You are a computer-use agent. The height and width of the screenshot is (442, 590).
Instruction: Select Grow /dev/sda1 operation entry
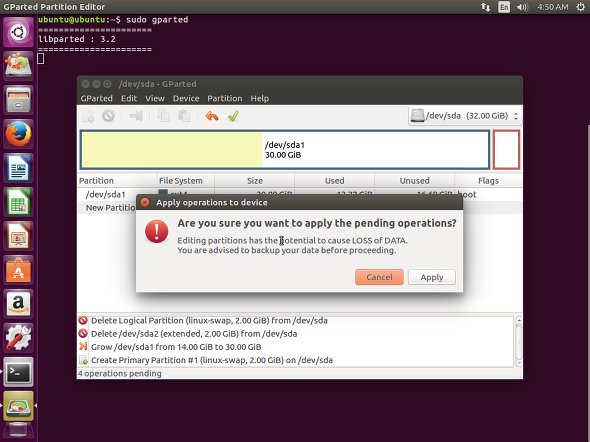click(x=176, y=347)
